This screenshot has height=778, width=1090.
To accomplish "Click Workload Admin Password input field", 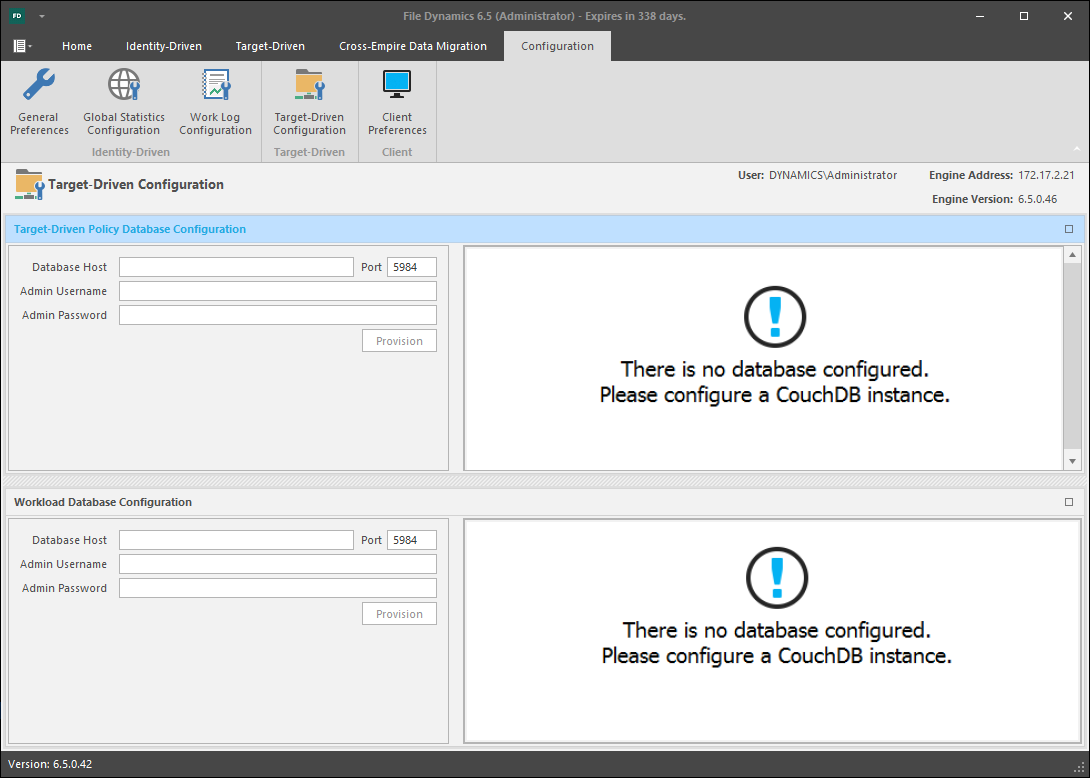I will tap(278, 588).
